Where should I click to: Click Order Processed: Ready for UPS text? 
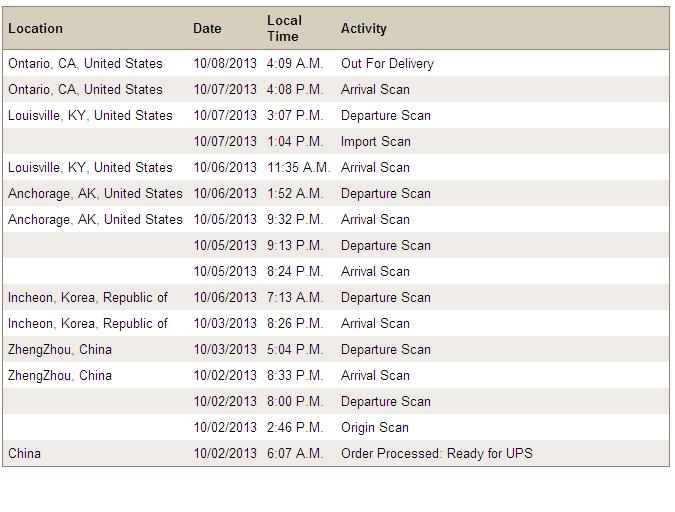(437, 453)
